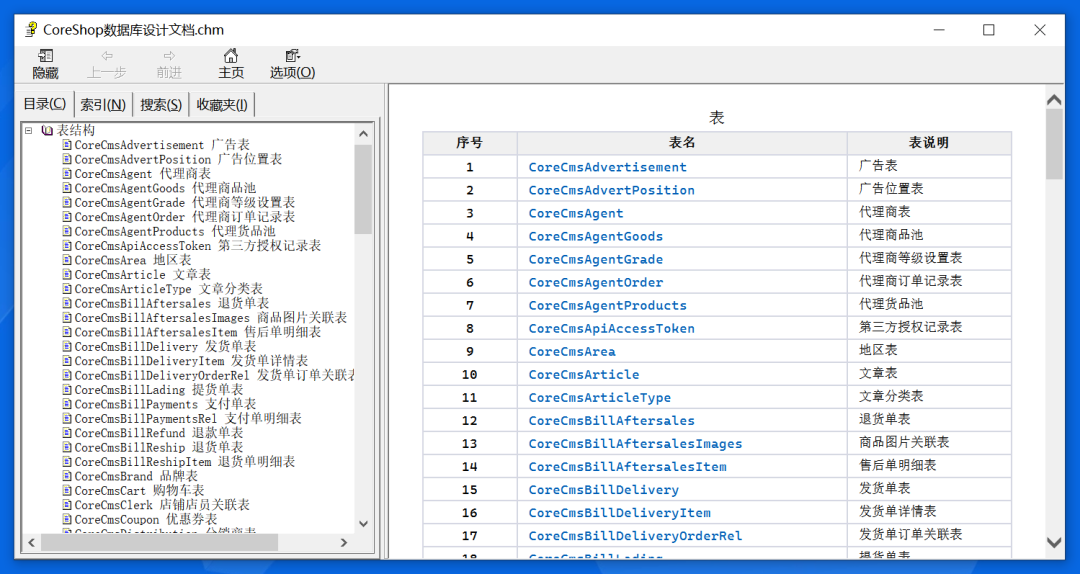The height and width of the screenshot is (574, 1080).
Task: Open the CoreCmsAgentOrder link in the table
Action: (x=596, y=283)
